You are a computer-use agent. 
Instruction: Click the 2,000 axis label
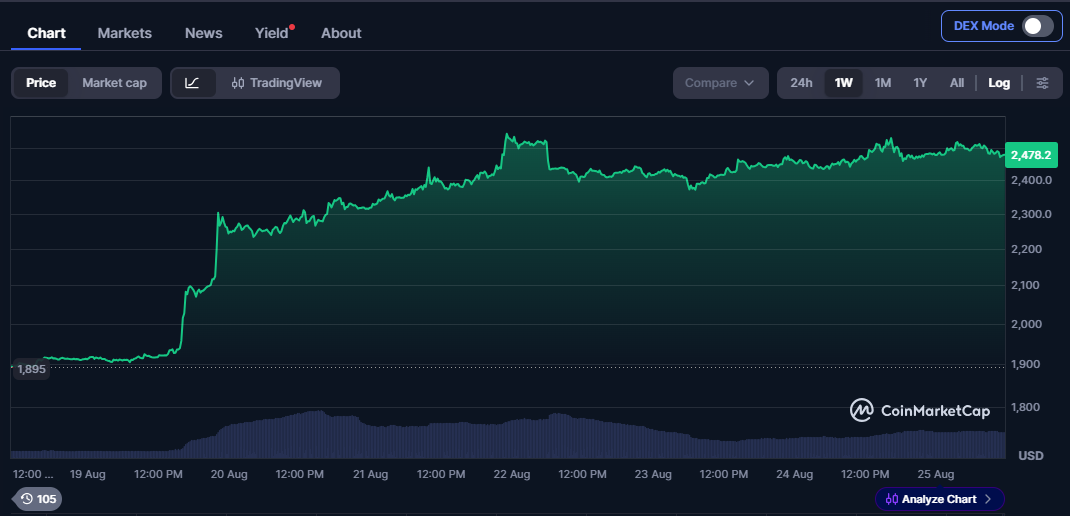point(1026,324)
